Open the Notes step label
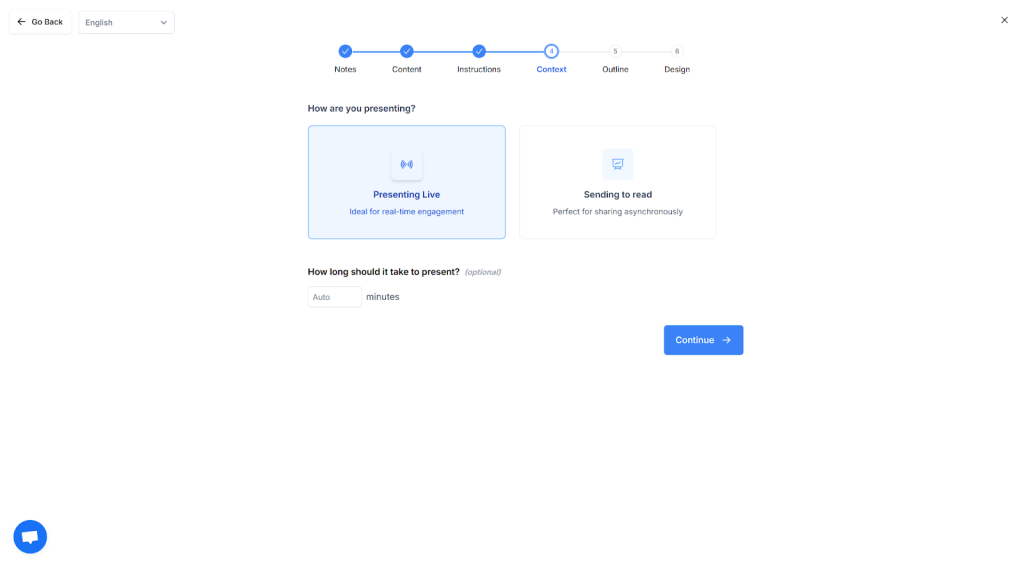 345,69
